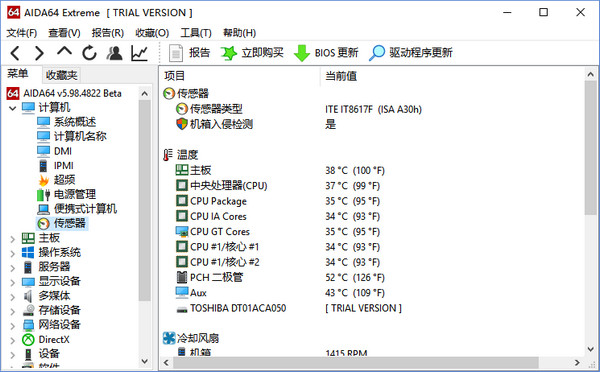Viewport: 600px width, 372px height.
Task: Click the list vertical scrollbar down arrow
Action: 590,349
